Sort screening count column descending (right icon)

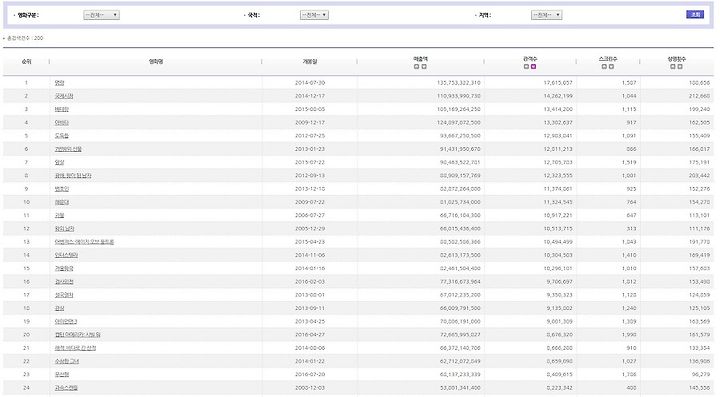(x=680, y=67)
